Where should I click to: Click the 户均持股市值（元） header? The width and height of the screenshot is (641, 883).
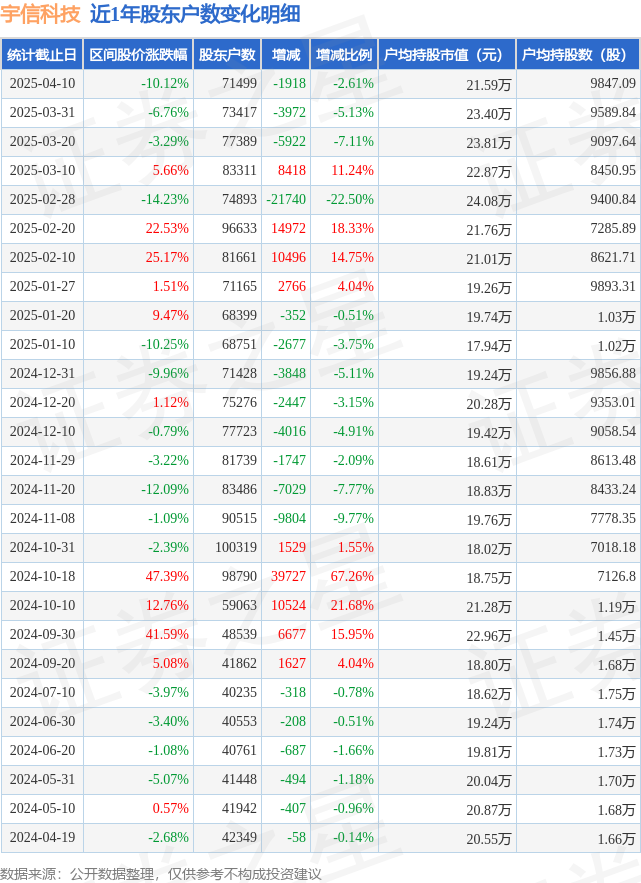(x=447, y=55)
